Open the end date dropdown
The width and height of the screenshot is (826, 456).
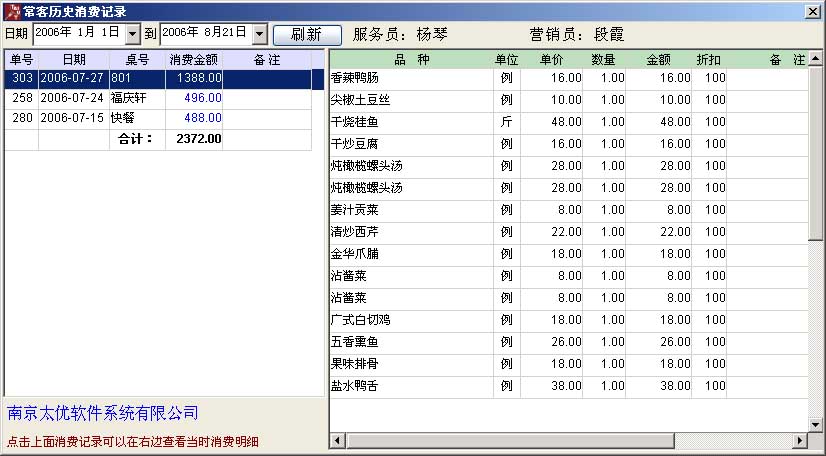point(260,34)
